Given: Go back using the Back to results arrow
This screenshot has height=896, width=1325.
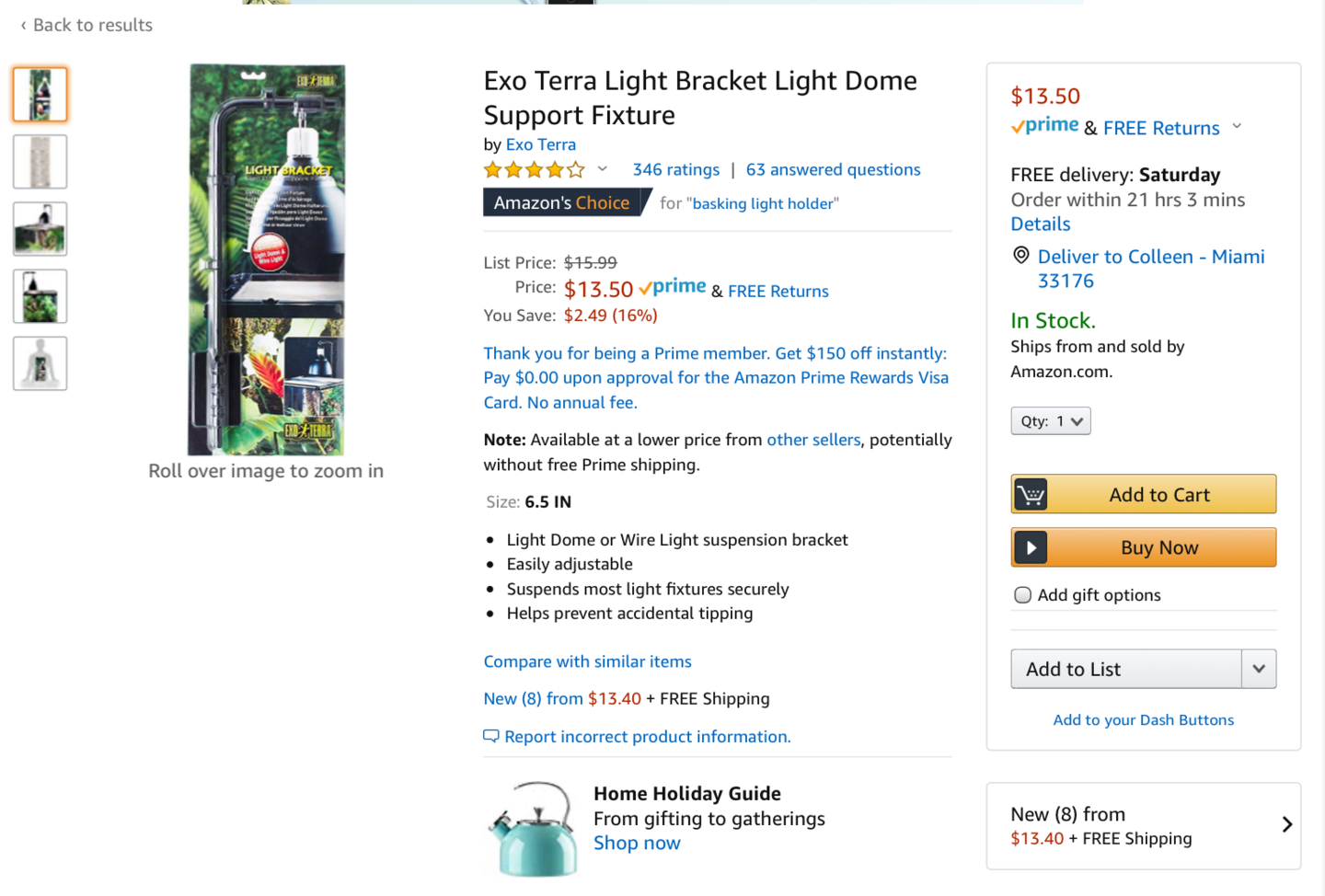Looking at the screenshot, I should click(x=24, y=26).
